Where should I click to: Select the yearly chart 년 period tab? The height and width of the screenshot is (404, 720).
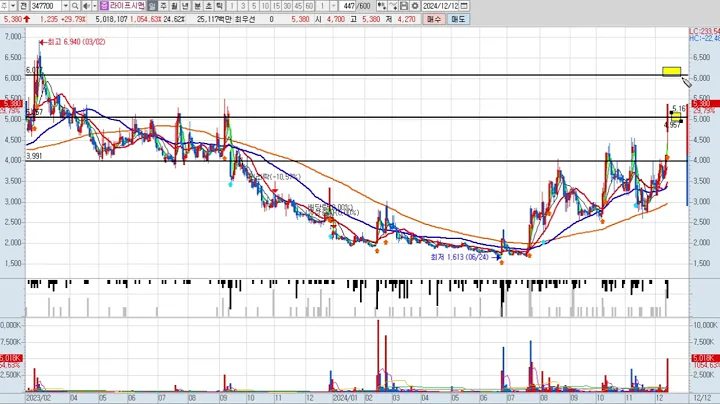[x=185, y=6]
